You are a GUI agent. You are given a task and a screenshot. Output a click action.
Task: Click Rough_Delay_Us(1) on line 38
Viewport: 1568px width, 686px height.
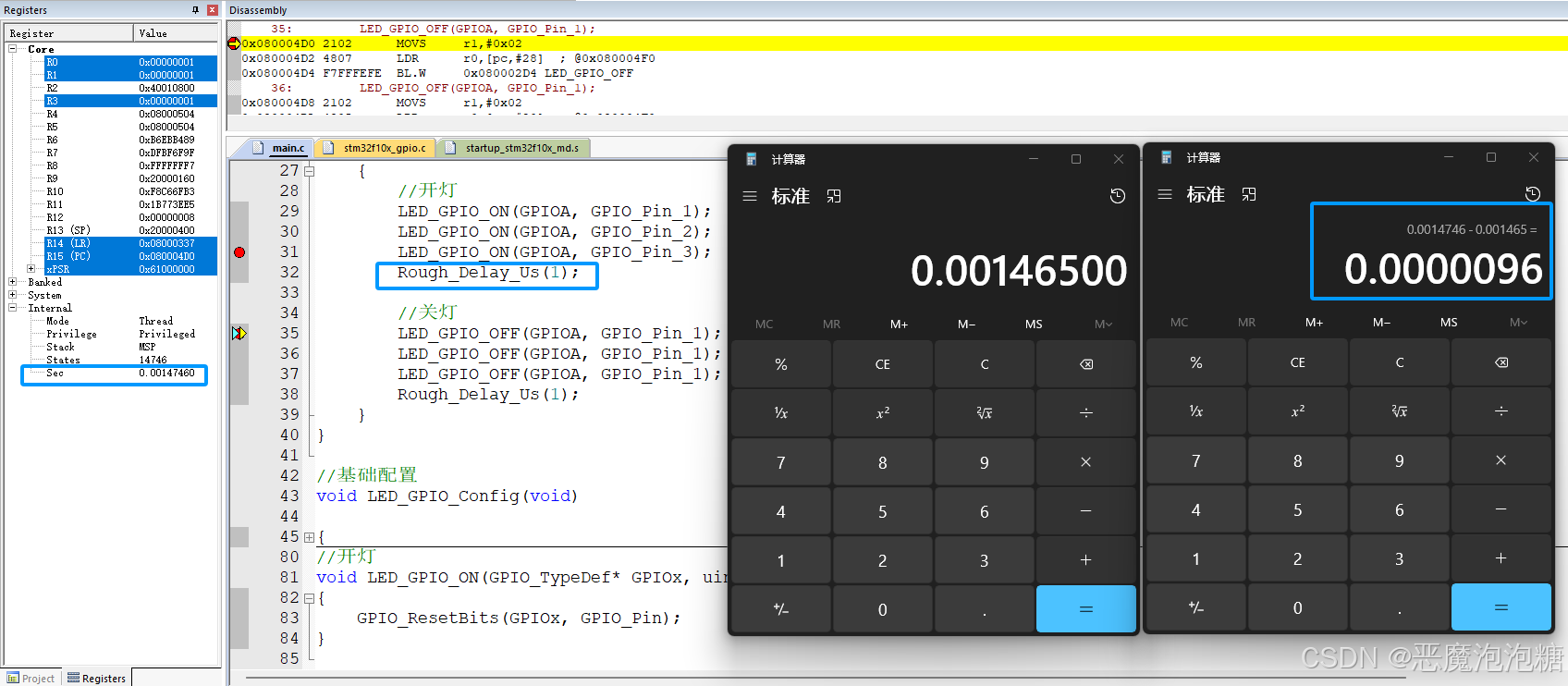coord(488,395)
